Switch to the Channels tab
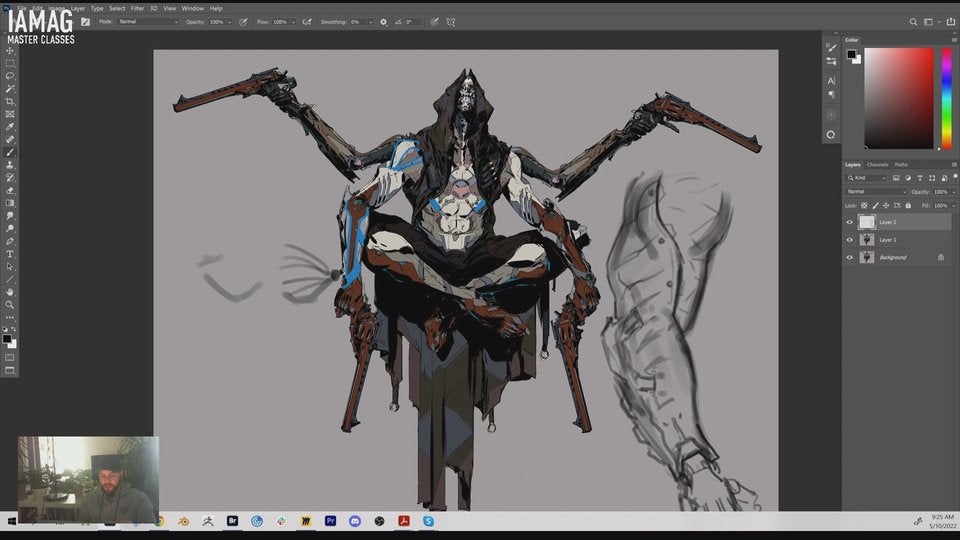This screenshot has height=540, width=960. pos(877,164)
